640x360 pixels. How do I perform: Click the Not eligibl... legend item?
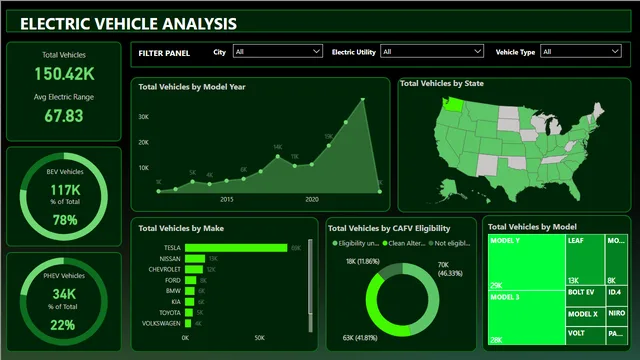pos(449,243)
